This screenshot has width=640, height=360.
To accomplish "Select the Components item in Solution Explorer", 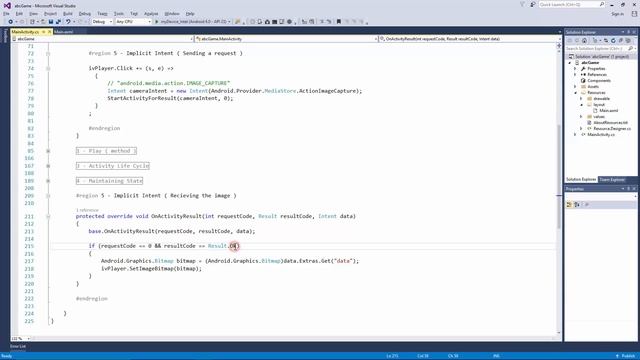I will pyautogui.click(x=599, y=81).
